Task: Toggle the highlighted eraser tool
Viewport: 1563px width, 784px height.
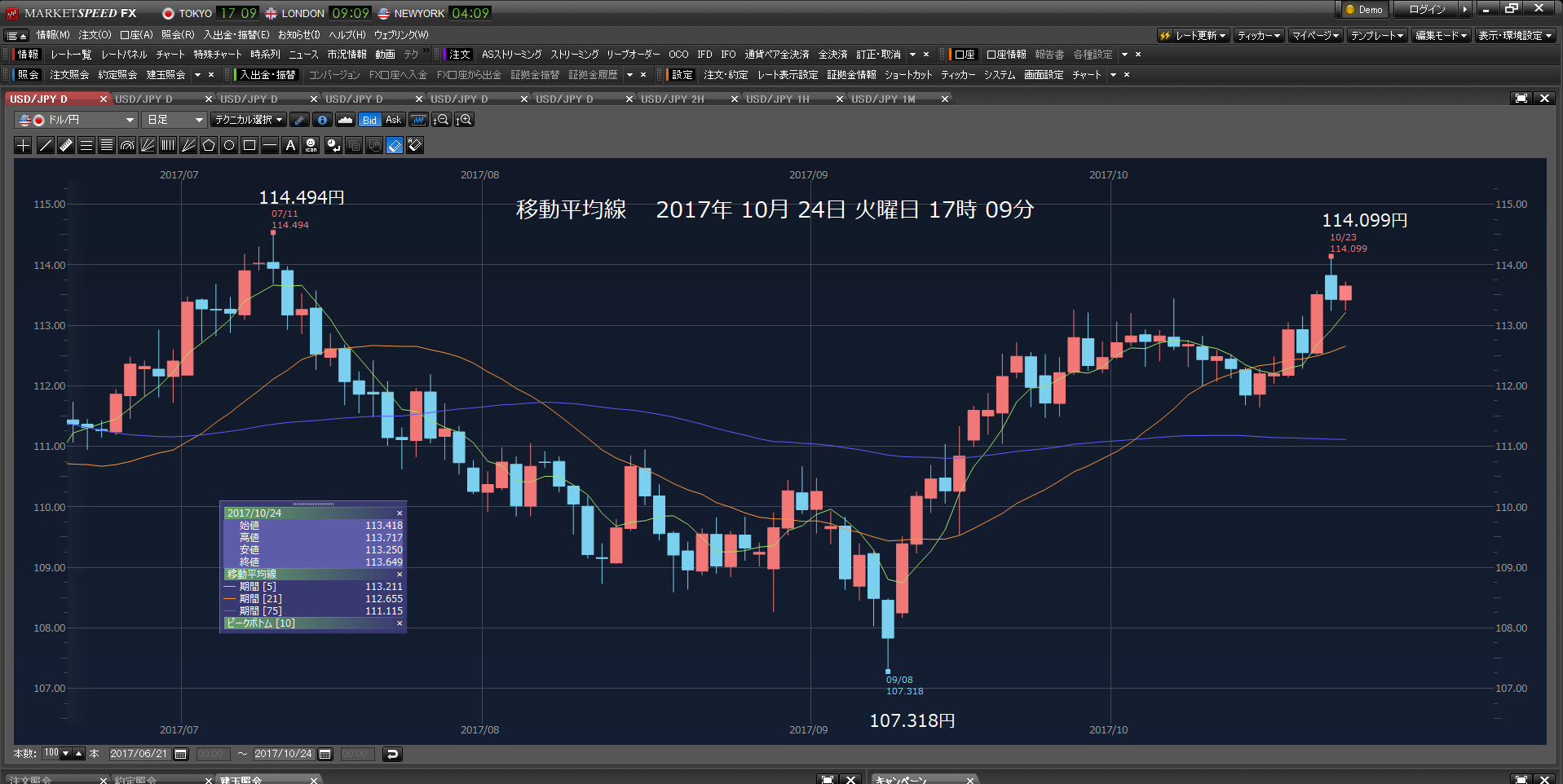Action: (x=395, y=145)
